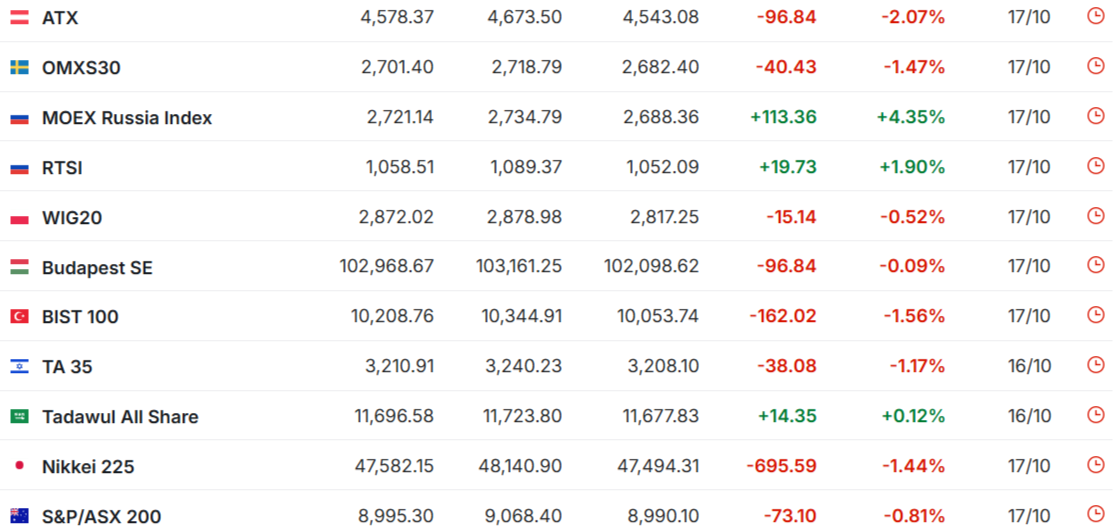Click the RTSI row clock icon
This screenshot has width=1113, height=530.
coord(1095,166)
